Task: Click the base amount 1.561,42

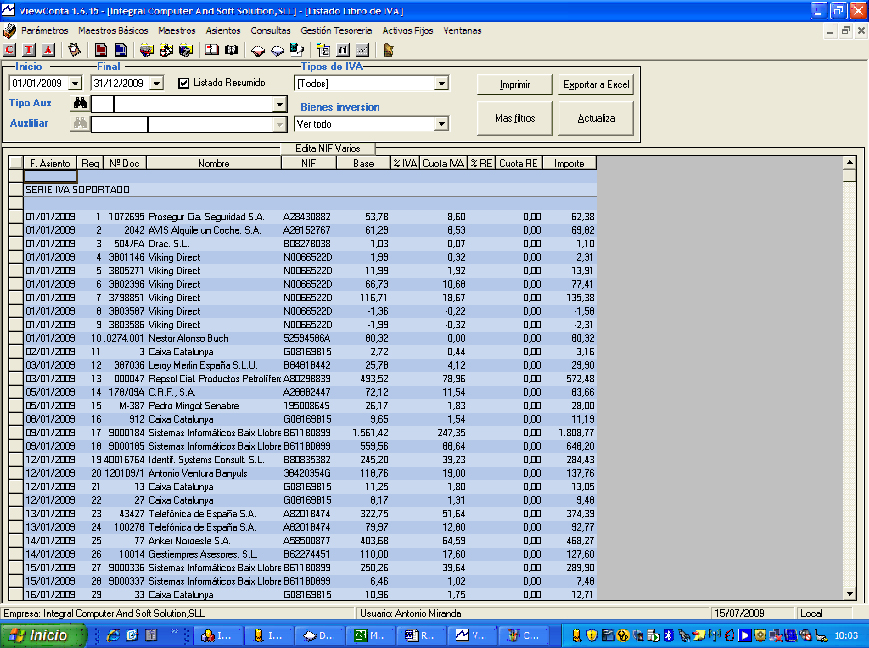Action: [370, 433]
